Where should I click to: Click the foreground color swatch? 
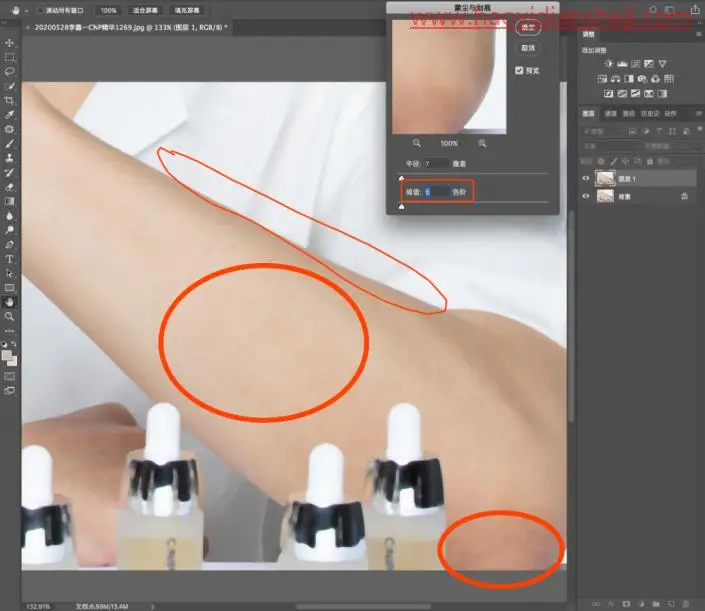[x=6, y=355]
